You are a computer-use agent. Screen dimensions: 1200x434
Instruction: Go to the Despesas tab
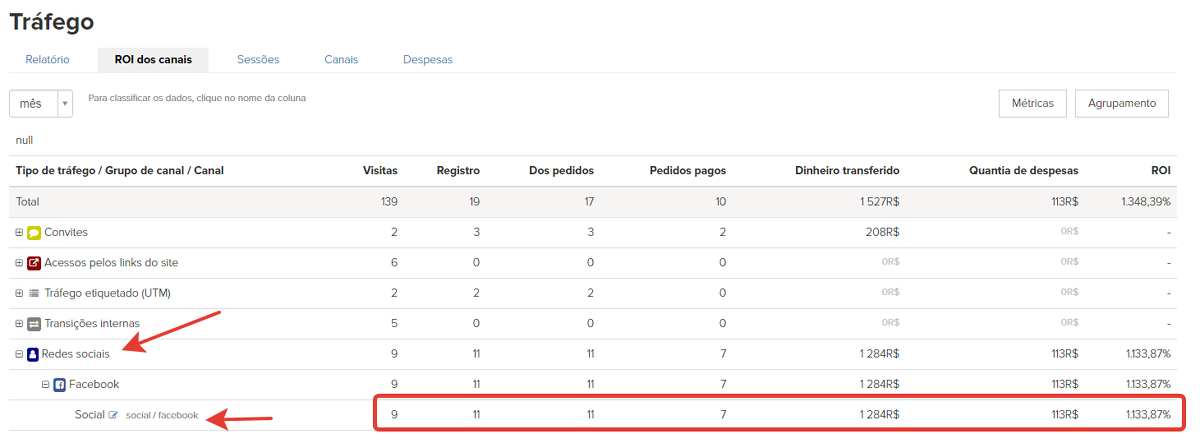pos(427,60)
